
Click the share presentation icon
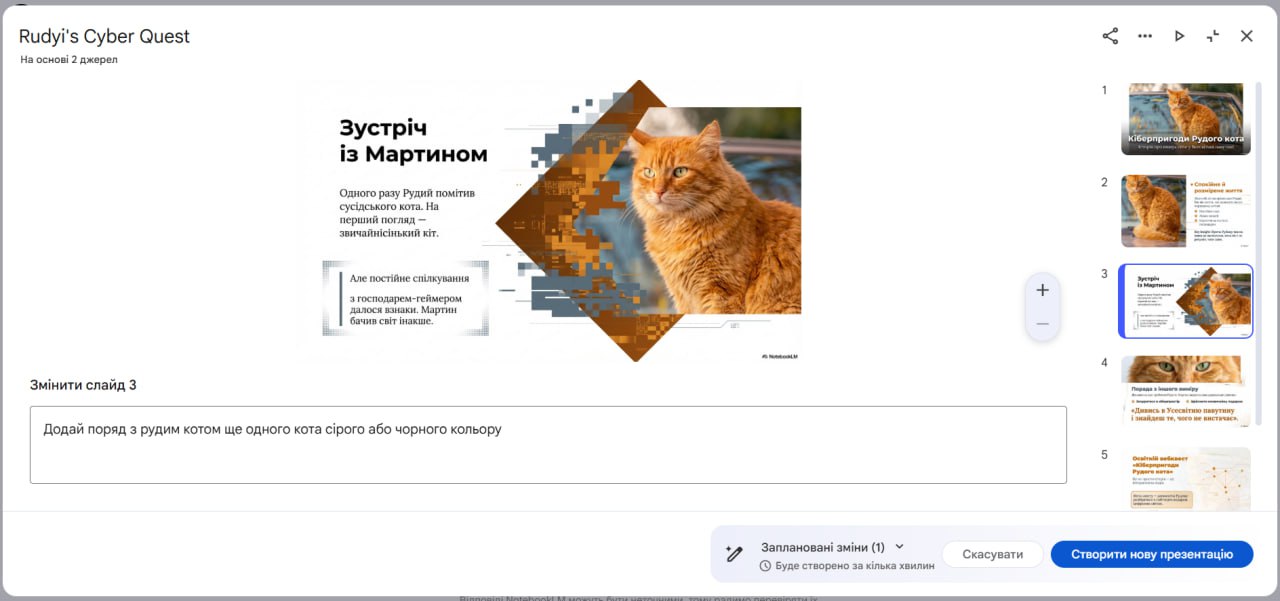click(1110, 36)
